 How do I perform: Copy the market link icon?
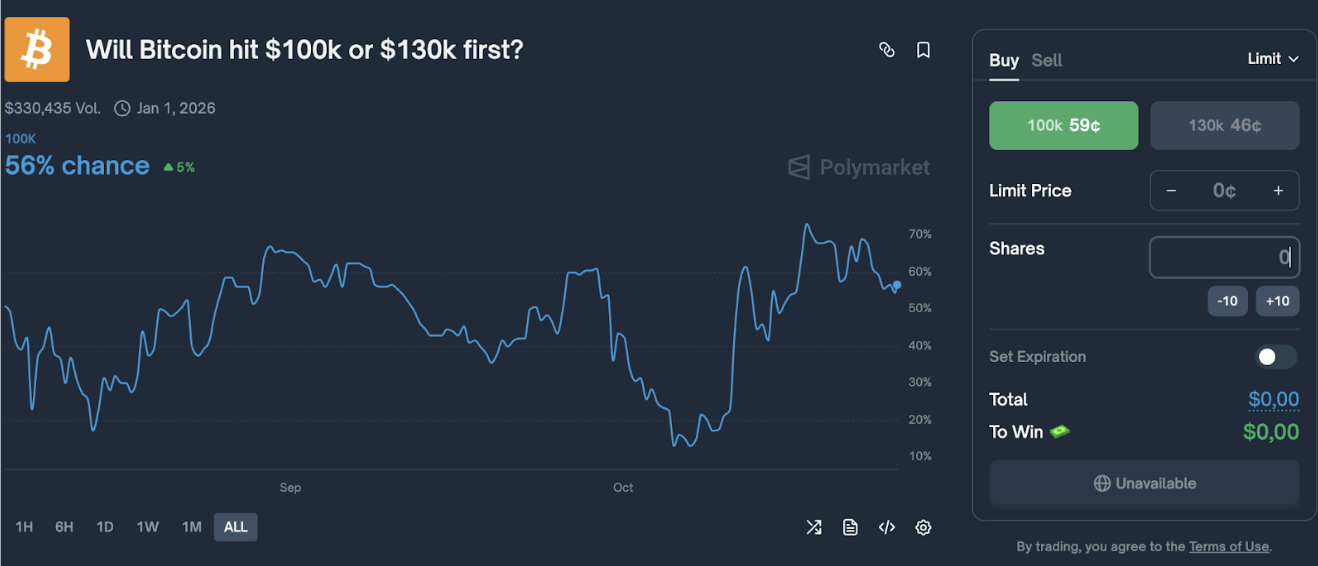(886, 50)
